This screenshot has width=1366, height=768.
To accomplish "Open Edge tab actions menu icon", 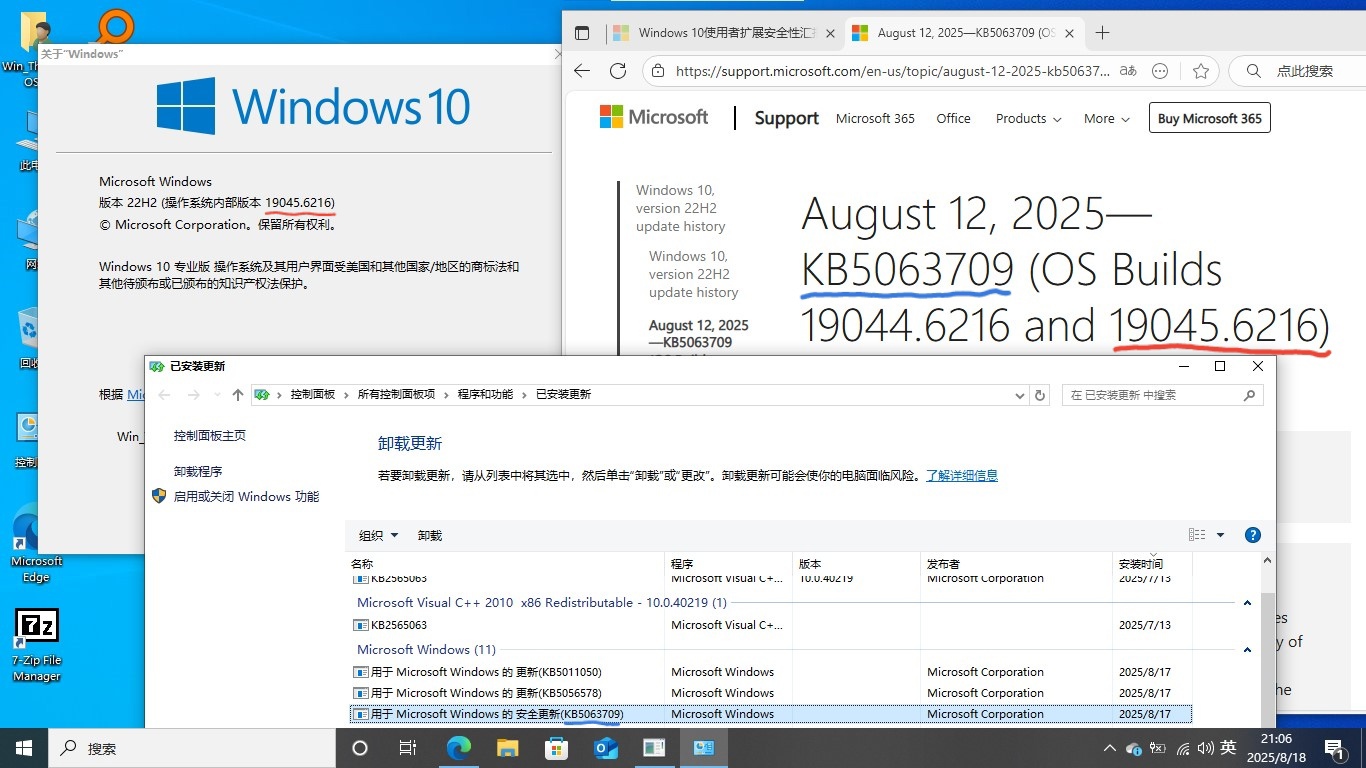I will pos(581,33).
